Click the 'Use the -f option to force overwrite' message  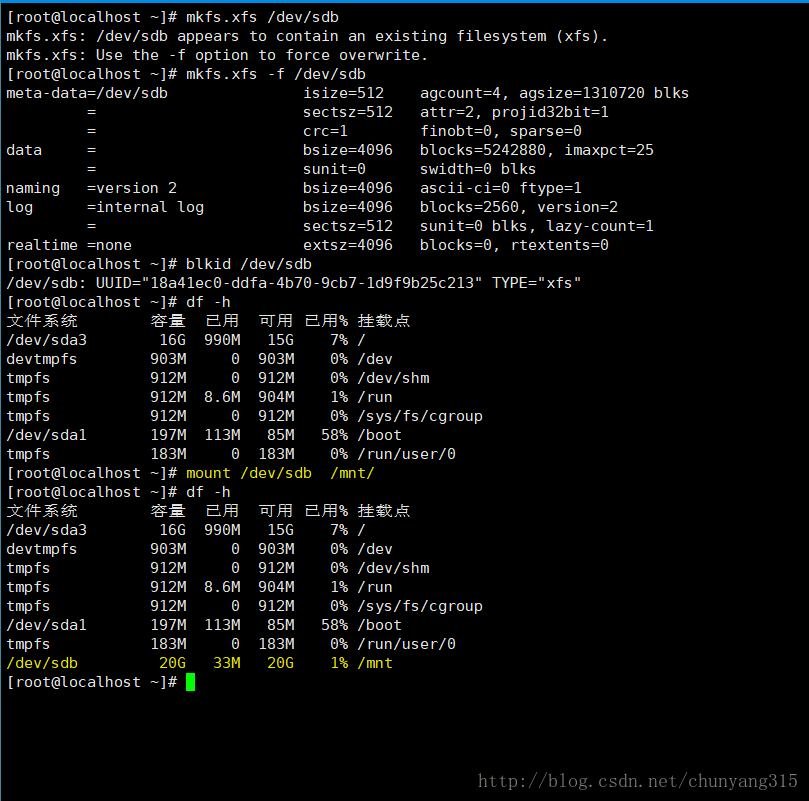tap(262, 55)
